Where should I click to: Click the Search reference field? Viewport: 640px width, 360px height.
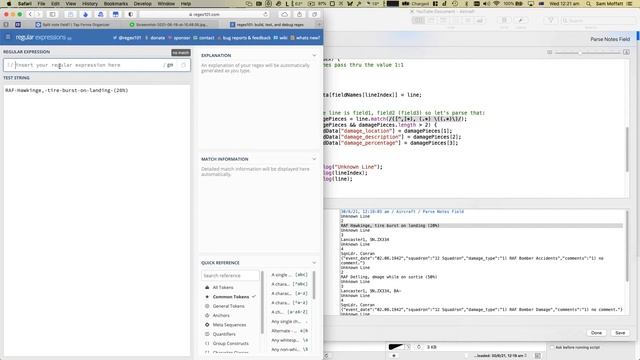coord(230,276)
